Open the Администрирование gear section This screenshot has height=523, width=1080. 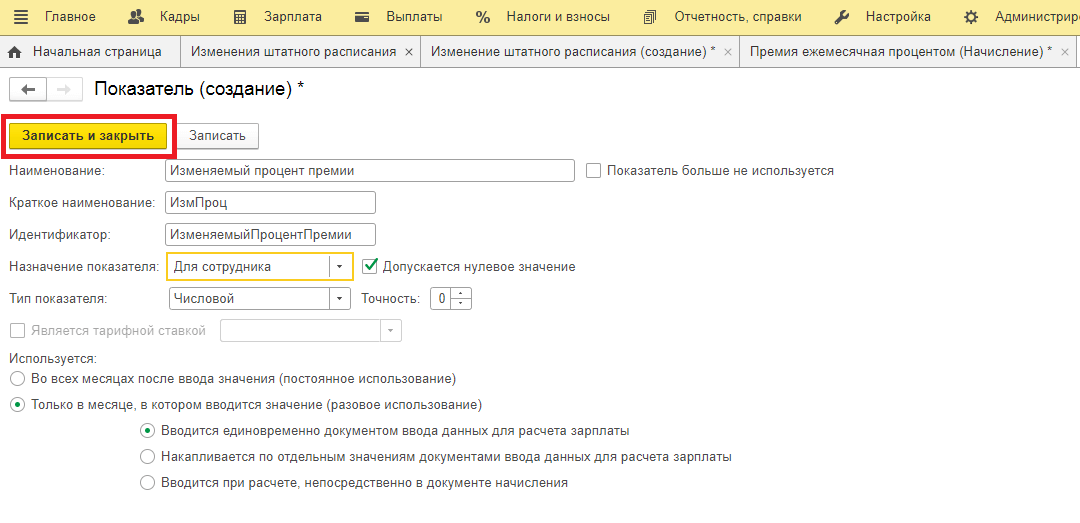click(x=1020, y=17)
